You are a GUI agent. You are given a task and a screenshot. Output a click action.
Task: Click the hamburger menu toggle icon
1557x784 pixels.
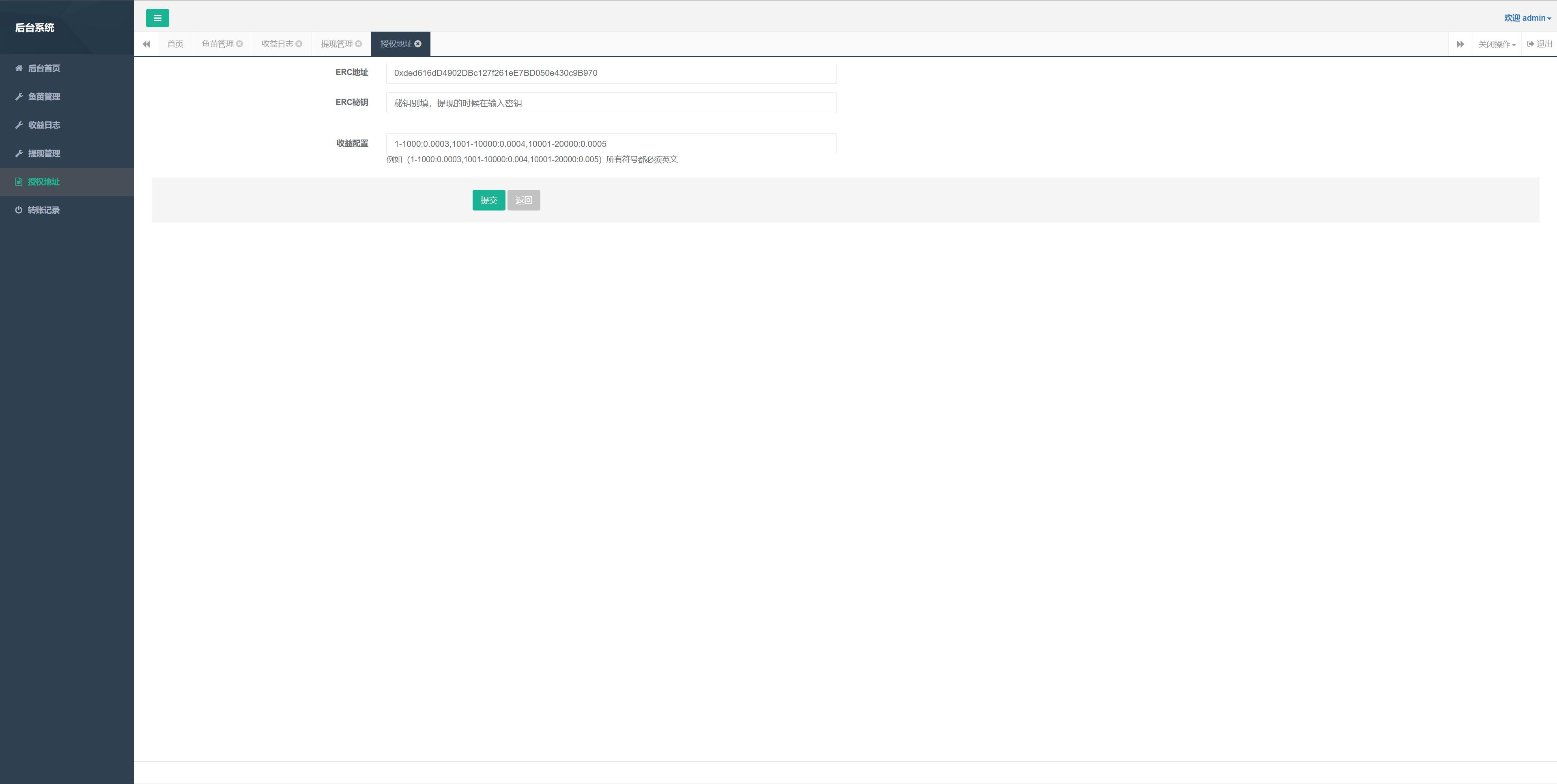(157, 17)
